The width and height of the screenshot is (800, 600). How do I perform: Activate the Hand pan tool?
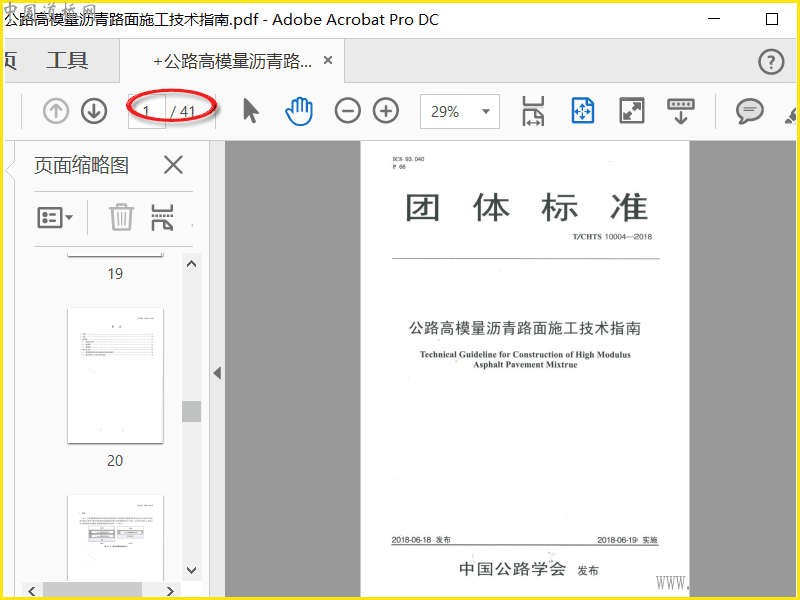[x=299, y=111]
